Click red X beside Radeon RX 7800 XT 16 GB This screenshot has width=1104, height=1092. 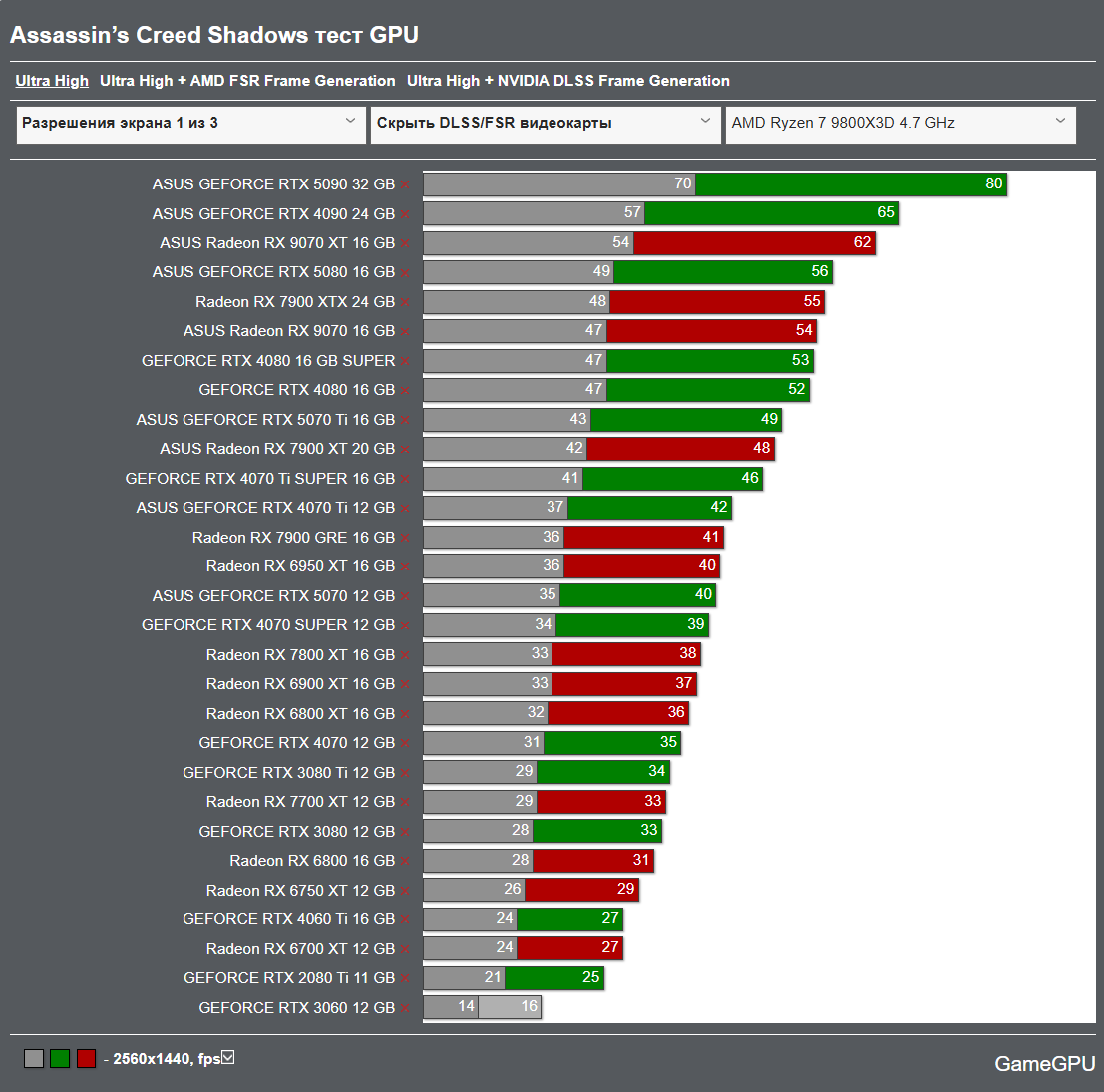coord(405,655)
